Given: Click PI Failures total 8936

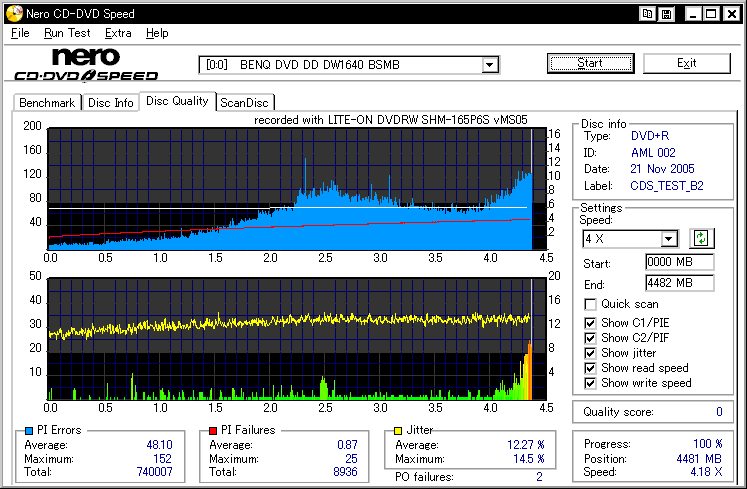Looking at the screenshot, I should (345, 472).
